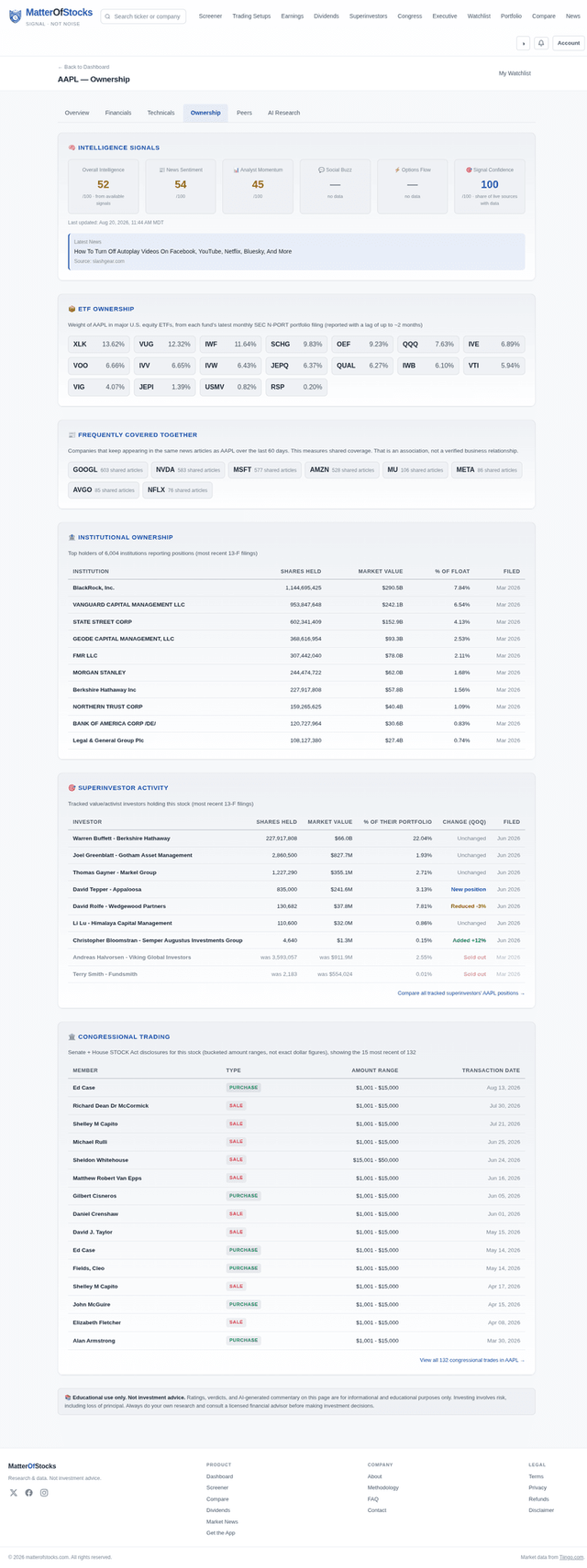The height and width of the screenshot is (1568, 587).
Task: Select the Ownership tab
Action: point(205,113)
